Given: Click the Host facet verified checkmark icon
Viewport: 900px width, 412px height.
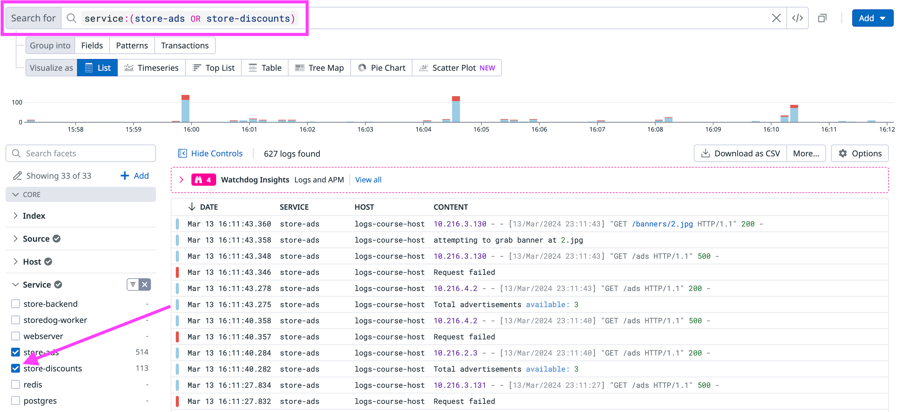Looking at the screenshot, I should pos(48,262).
